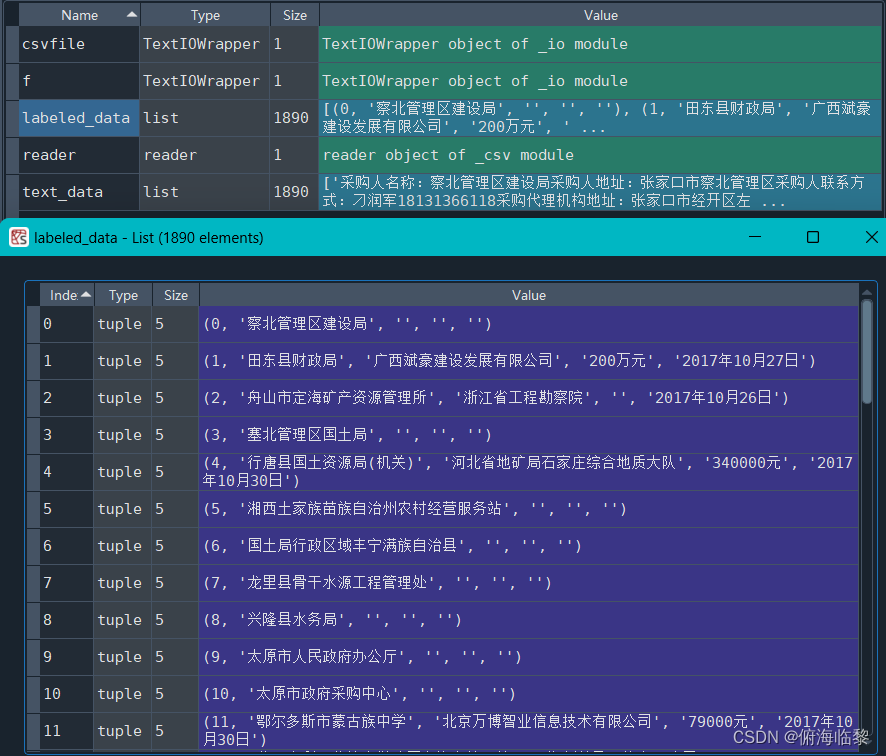Minimize the labeled_data list dialog

757,238
